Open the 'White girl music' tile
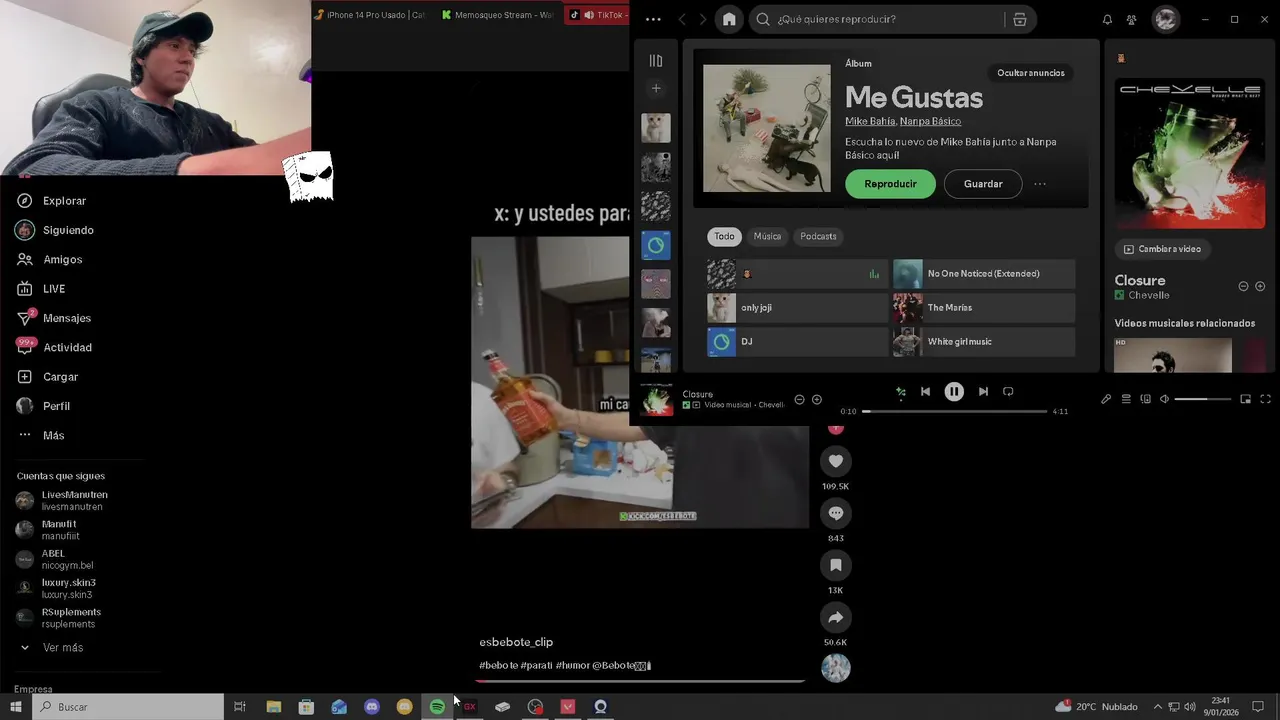This screenshot has width=1280, height=720. tap(984, 342)
